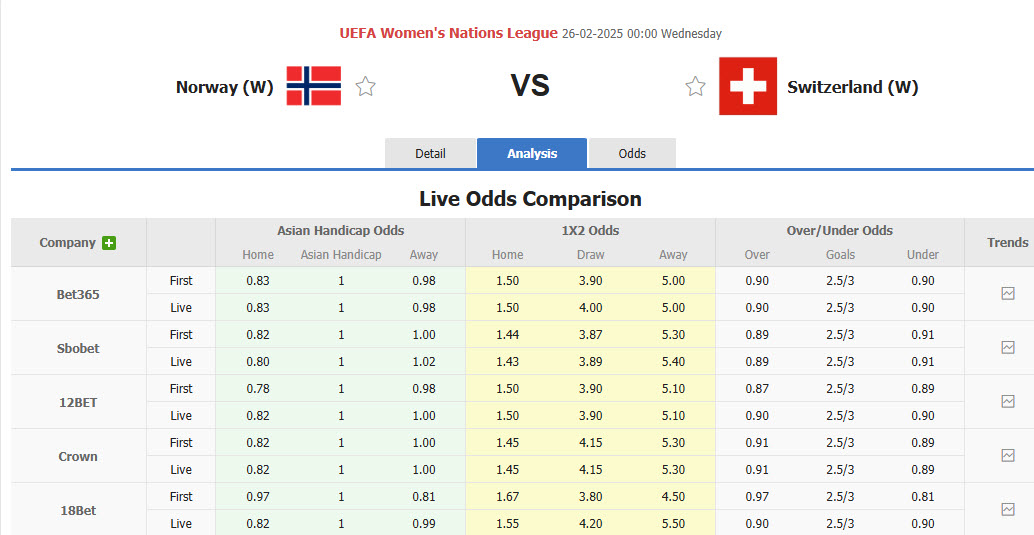Open the UEFA Women's Nations League link
This screenshot has width=1034, height=535.
pyautogui.click(x=448, y=33)
